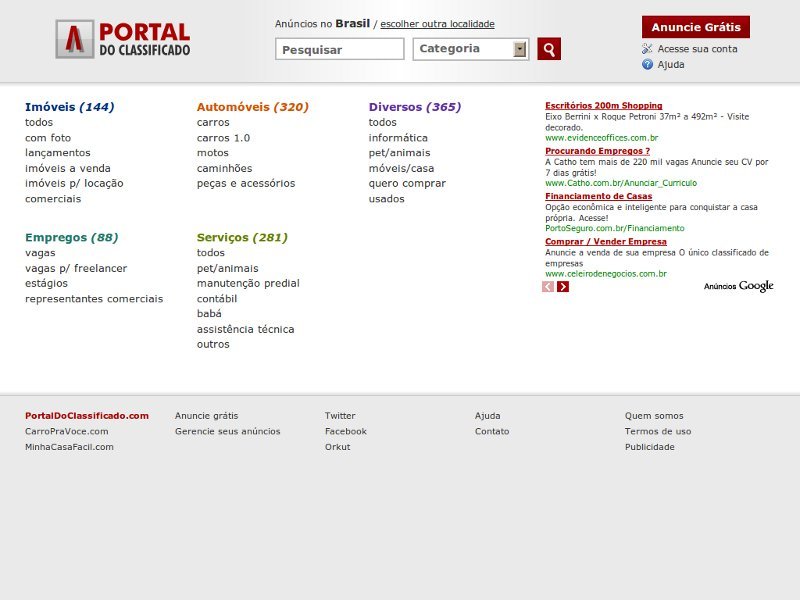Image resolution: width=800 pixels, height=600 pixels.
Task: Click the previous ads arrow icon
Action: coord(548,287)
